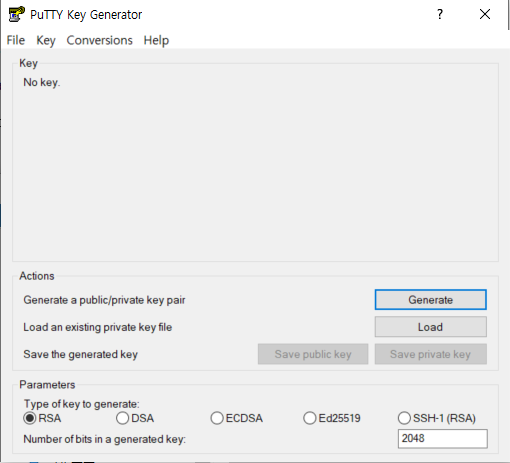Select the RSA key type
Screen dimensions: 510x463
pyautogui.click(x=42, y=418)
